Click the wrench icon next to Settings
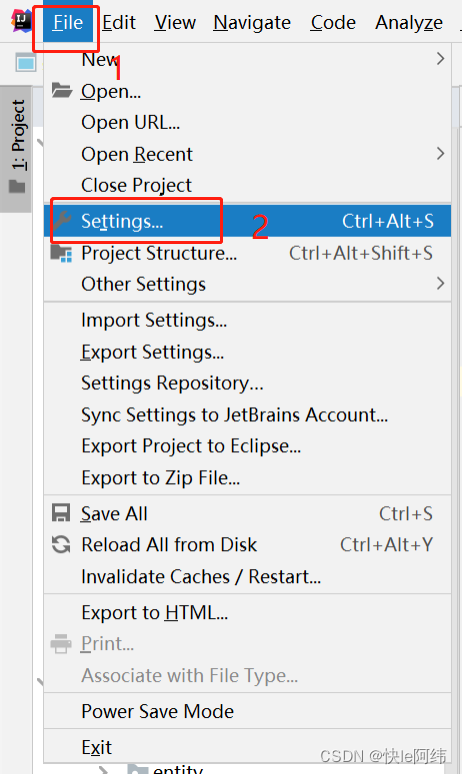The width and height of the screenshot is (462, 774). tap(62, 221)
